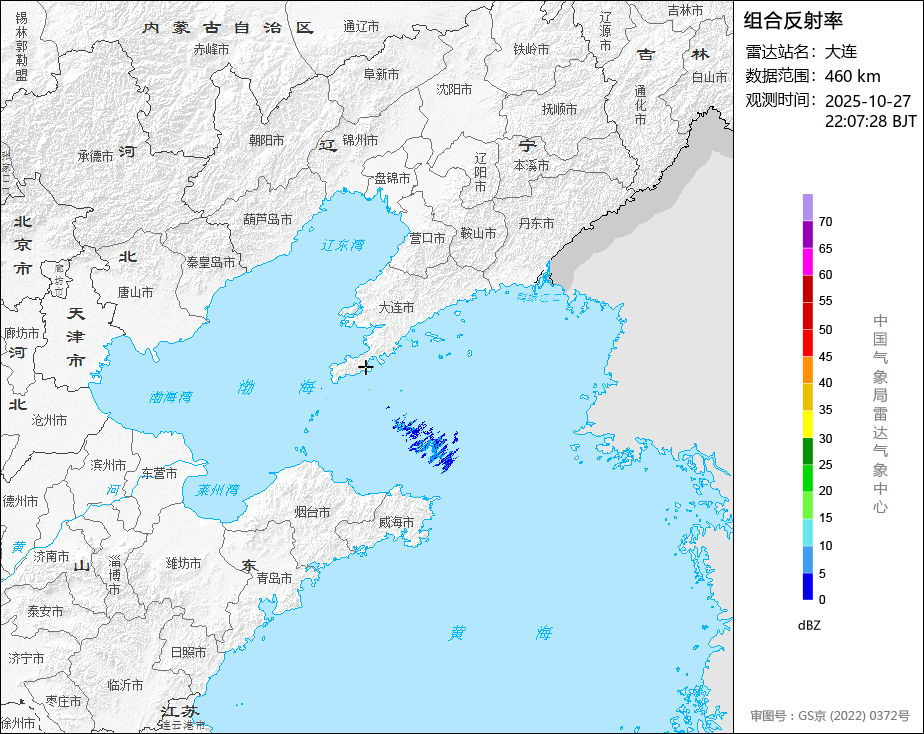Image resolution: width=924 pixels, height=734 pixels.
Task: Click the 吉林市 map label
Action: (685, 11)
